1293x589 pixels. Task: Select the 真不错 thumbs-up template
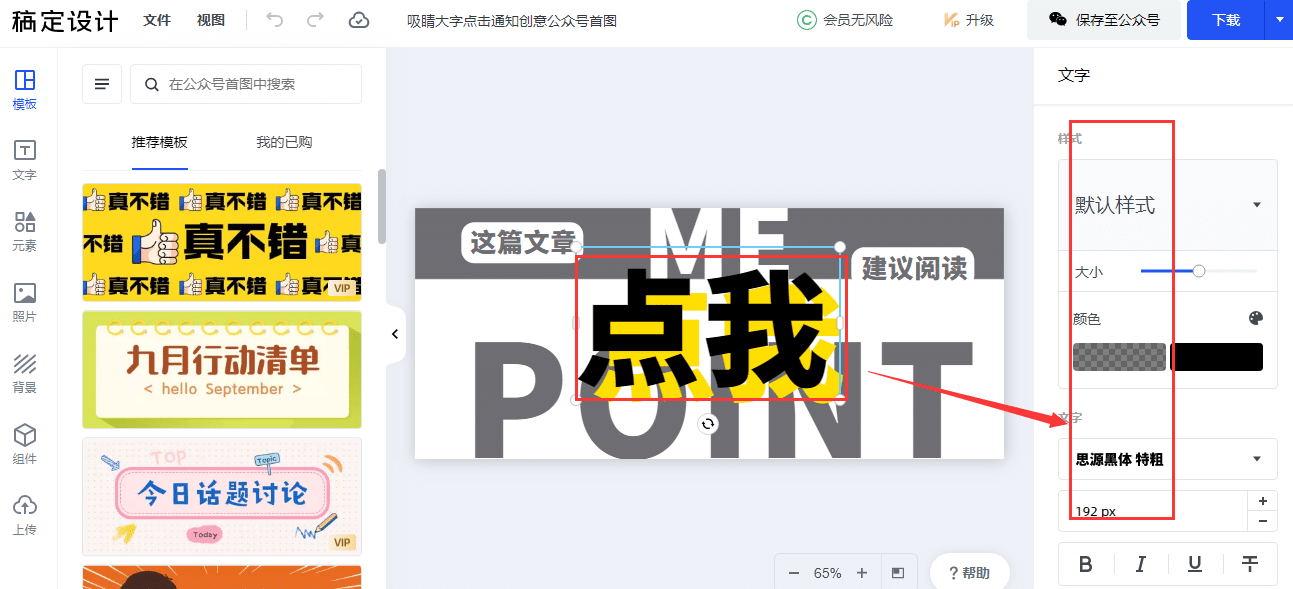coord(222,242)
